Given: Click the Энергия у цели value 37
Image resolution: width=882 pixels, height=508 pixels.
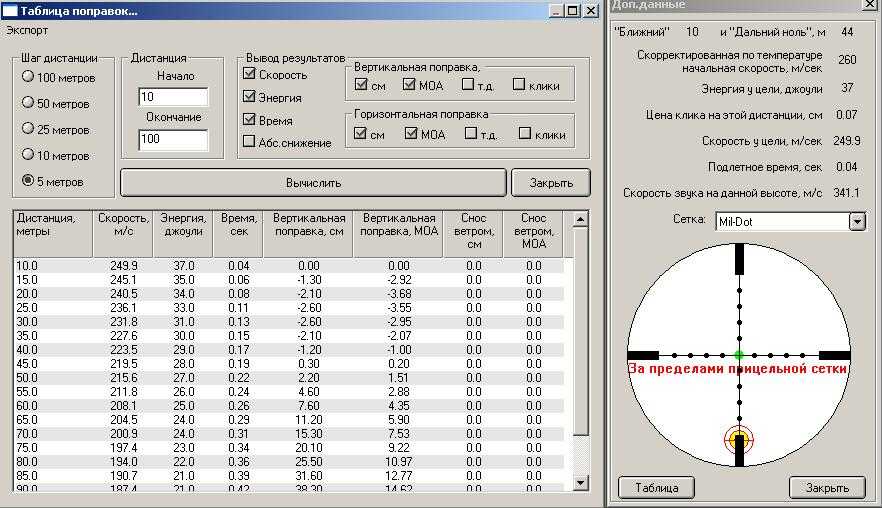Looking at the screenshot, I should [x=847, y=88].
